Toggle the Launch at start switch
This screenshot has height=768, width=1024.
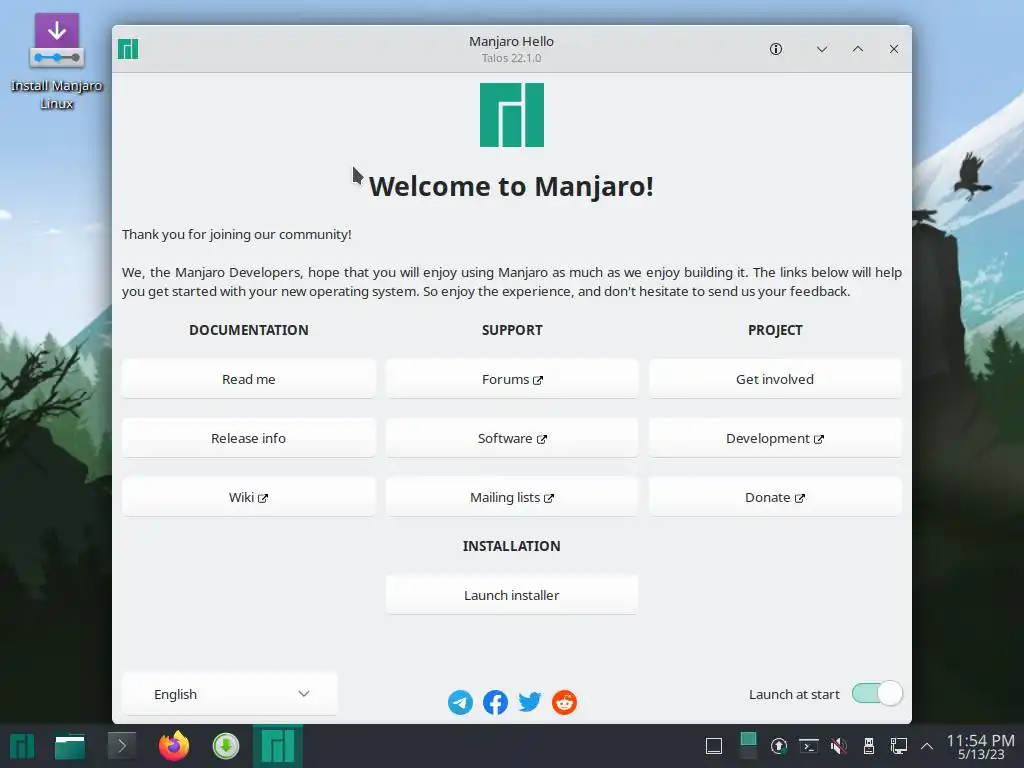877,694
